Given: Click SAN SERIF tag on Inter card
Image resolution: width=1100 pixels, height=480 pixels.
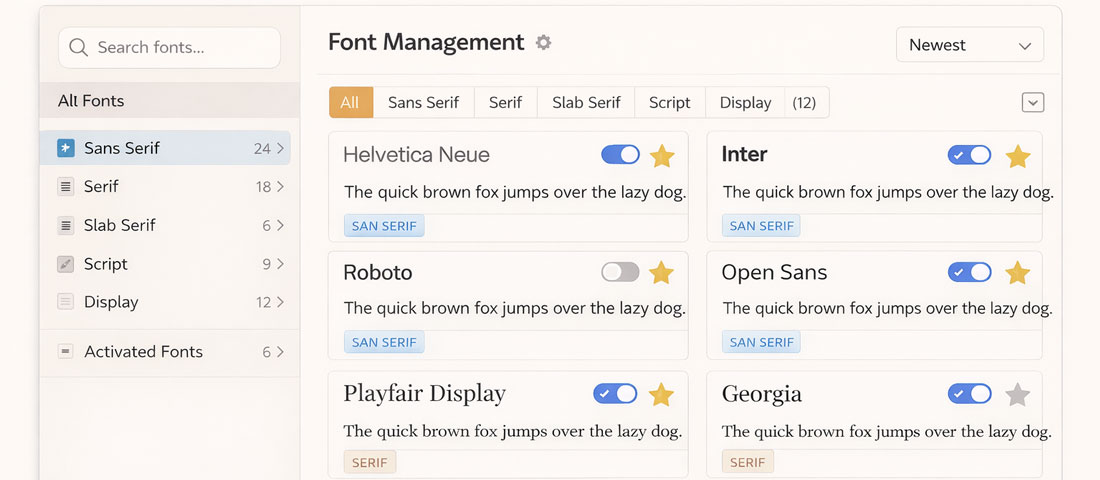Looking at the screenshot, I should 761,226.
